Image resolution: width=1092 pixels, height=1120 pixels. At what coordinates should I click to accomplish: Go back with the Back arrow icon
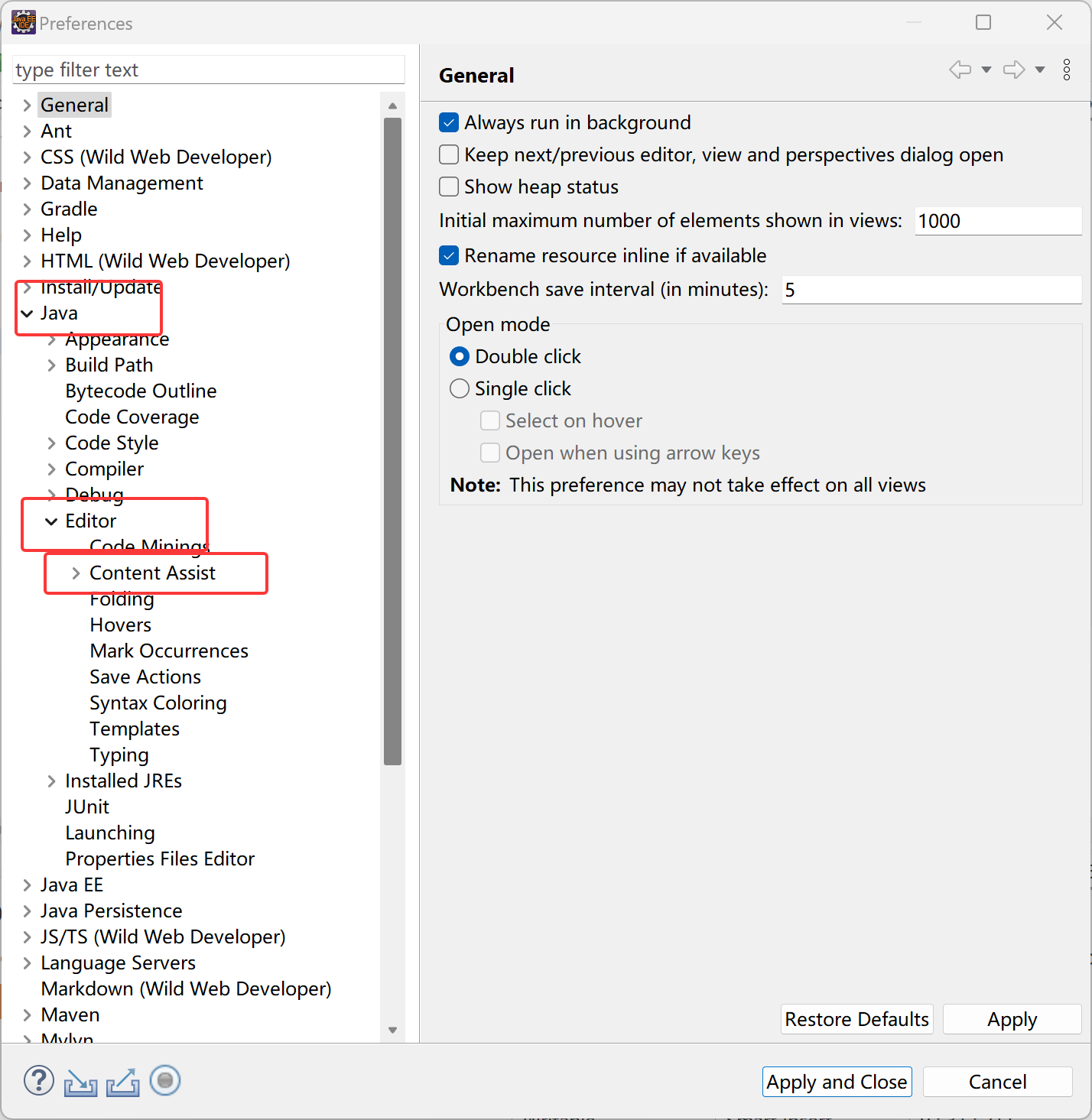960,70
